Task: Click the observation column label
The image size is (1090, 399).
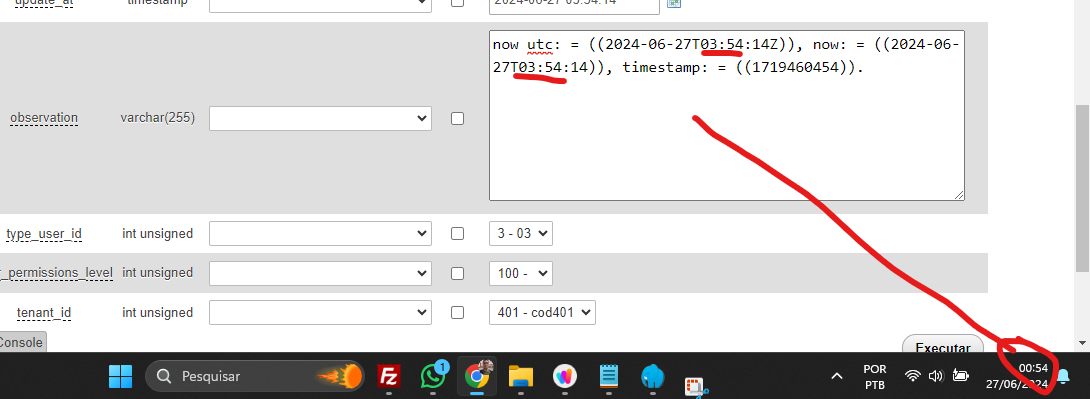Action: (x=44, y=117)
